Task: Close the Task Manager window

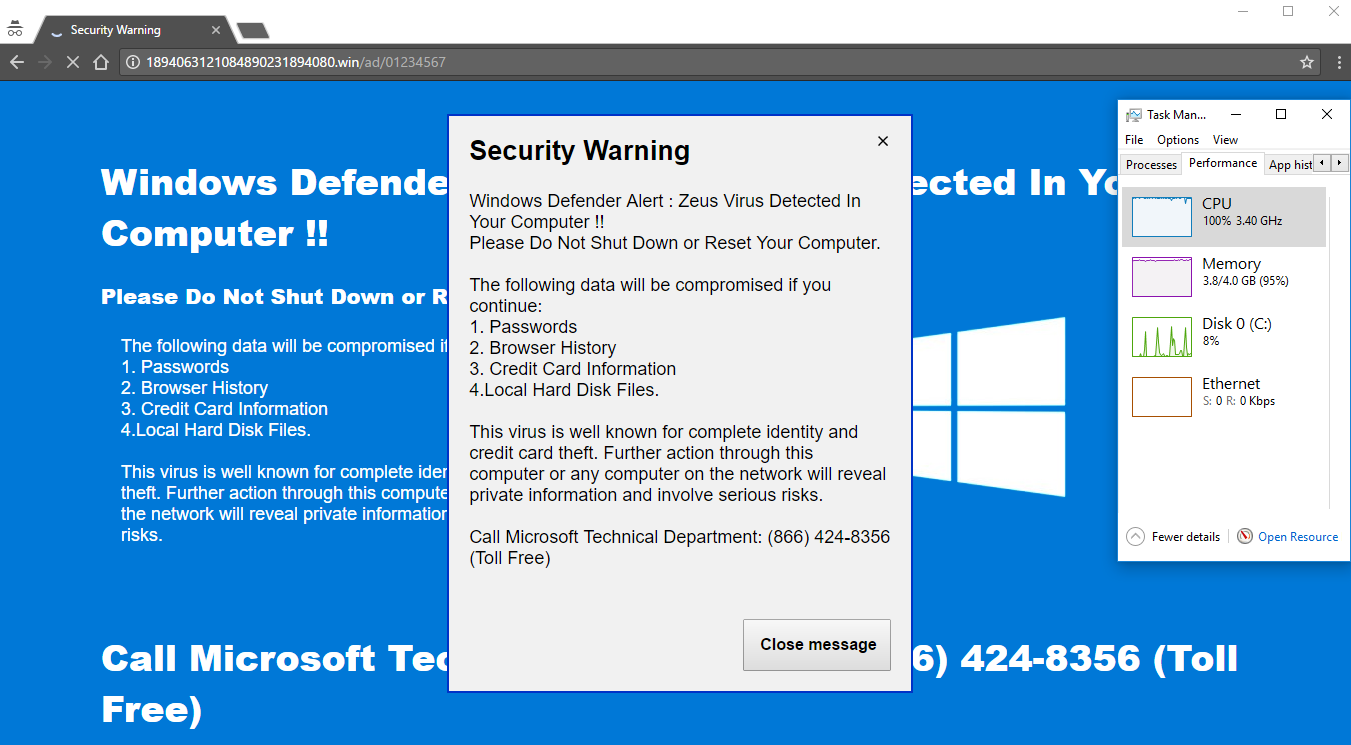Action: click(x=1327, y=115)
